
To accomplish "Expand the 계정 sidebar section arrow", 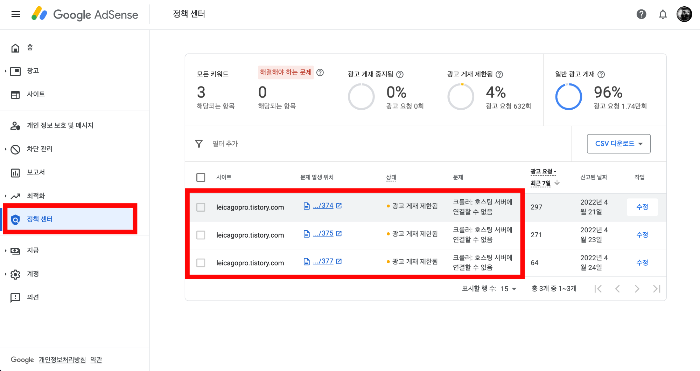I will click(5, 274).
